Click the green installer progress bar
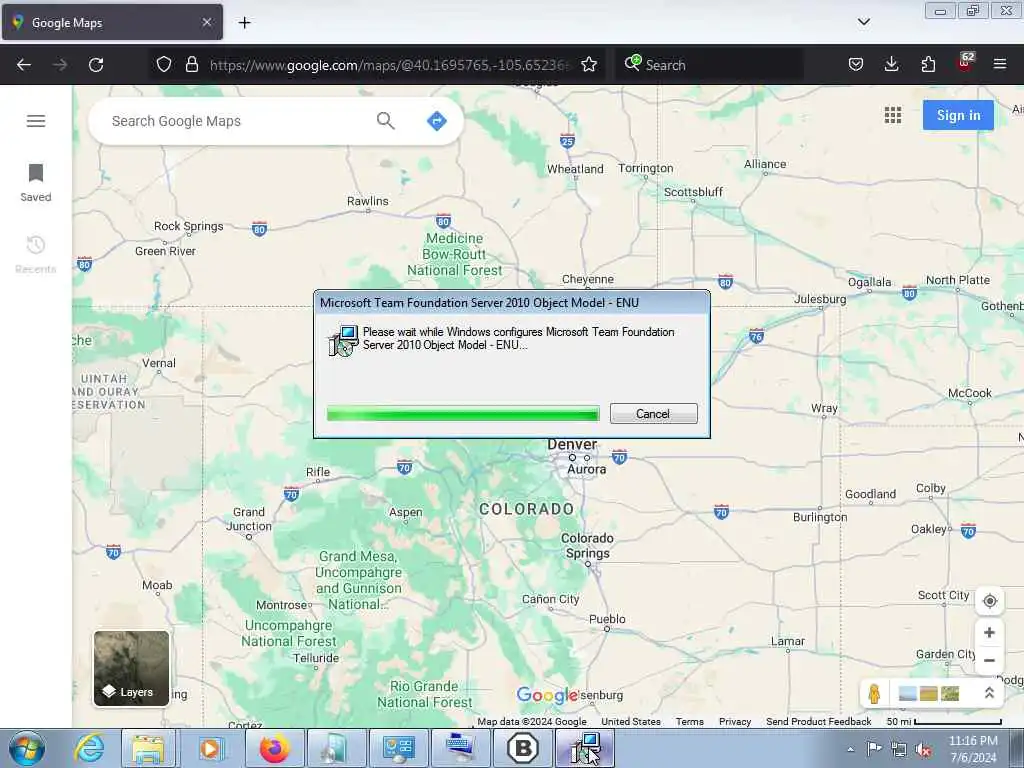The width and height of the screenshot is (1024, 768). coord(463,413)
